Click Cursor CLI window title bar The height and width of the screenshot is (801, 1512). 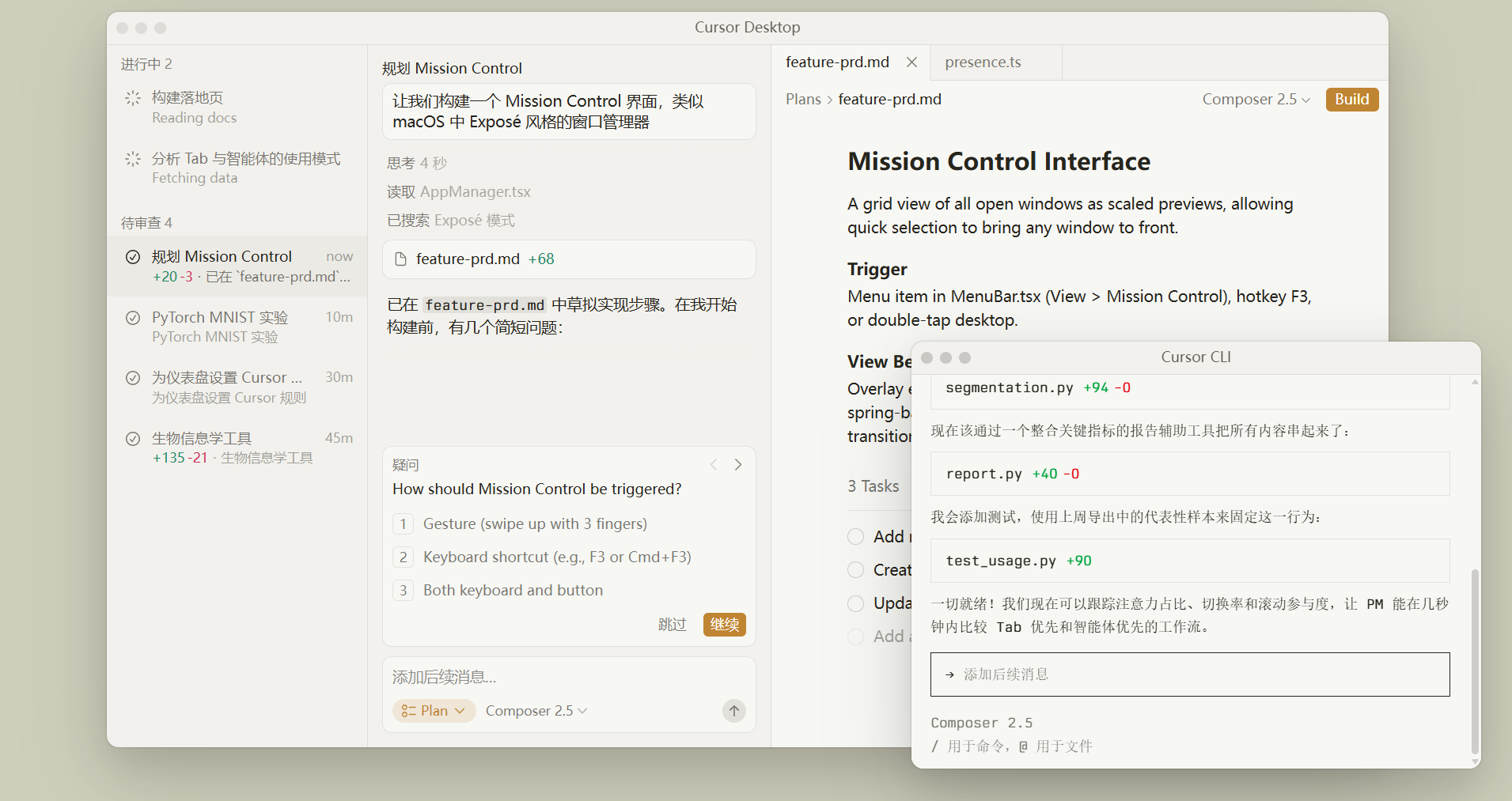click(1196, 357)
